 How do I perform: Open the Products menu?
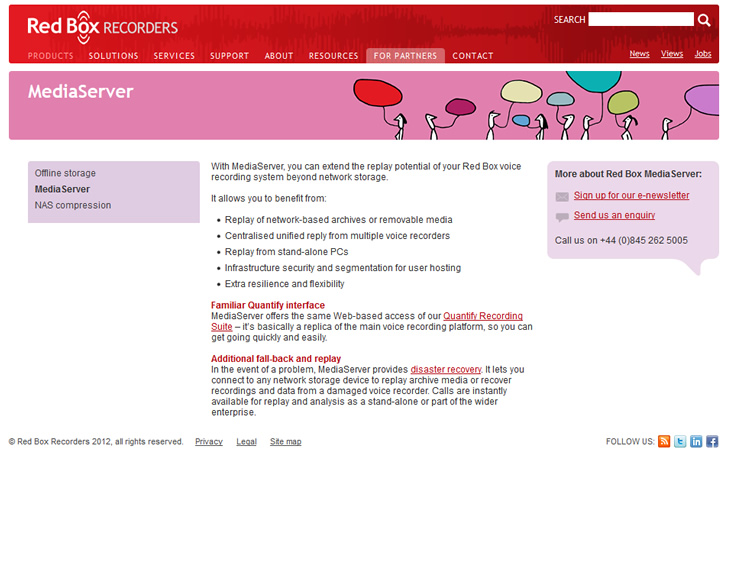click(51, 56)
